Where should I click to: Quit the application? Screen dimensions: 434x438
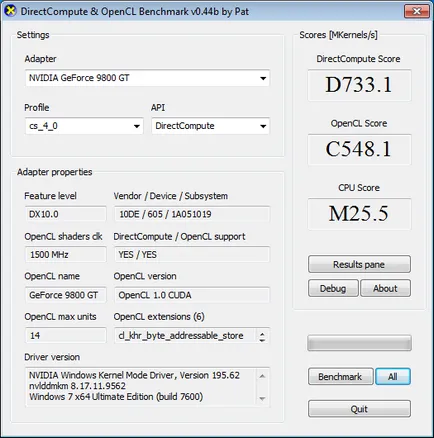click(359, 409)
